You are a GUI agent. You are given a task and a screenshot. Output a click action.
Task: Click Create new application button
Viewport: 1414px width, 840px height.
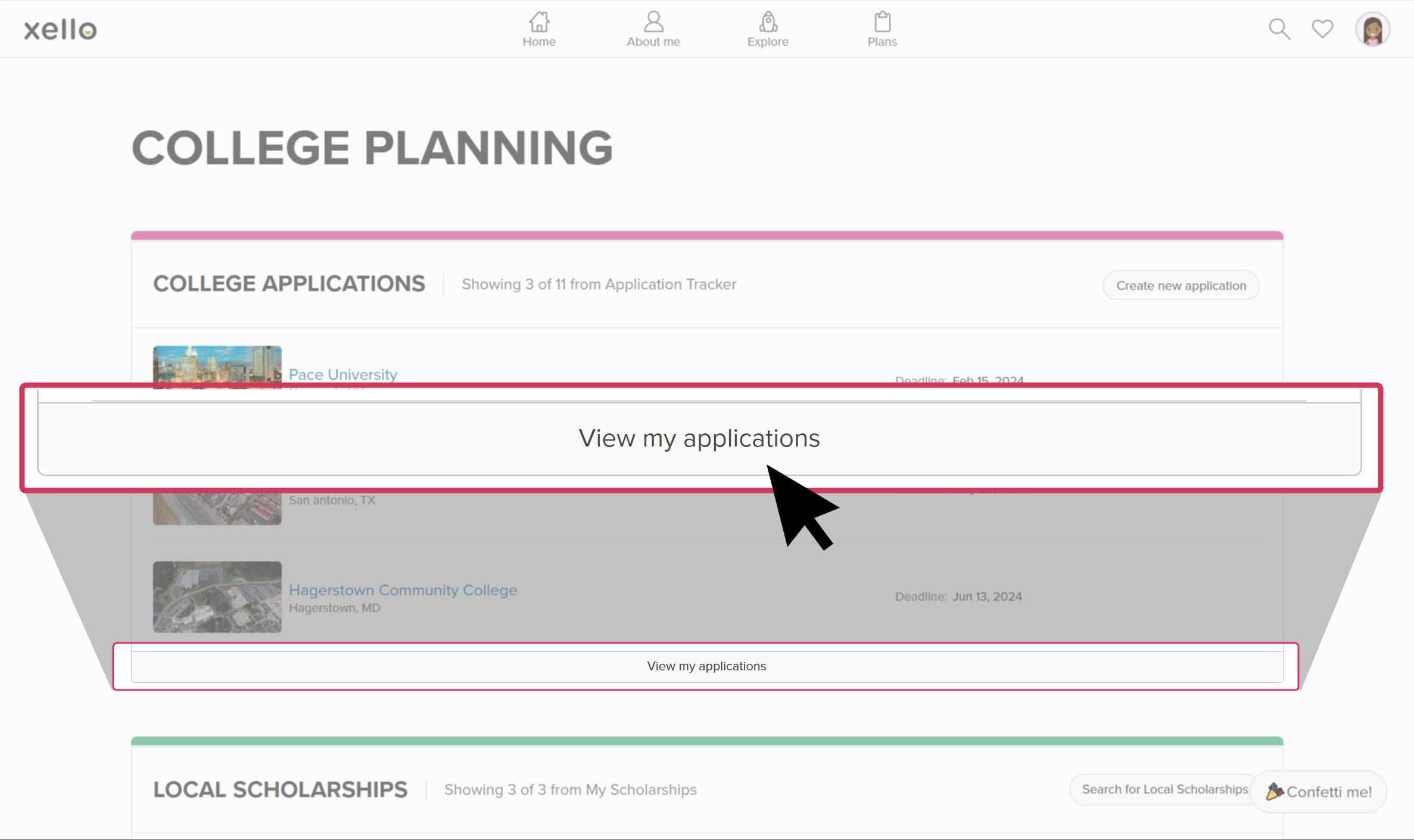(x=1181, y=285)
